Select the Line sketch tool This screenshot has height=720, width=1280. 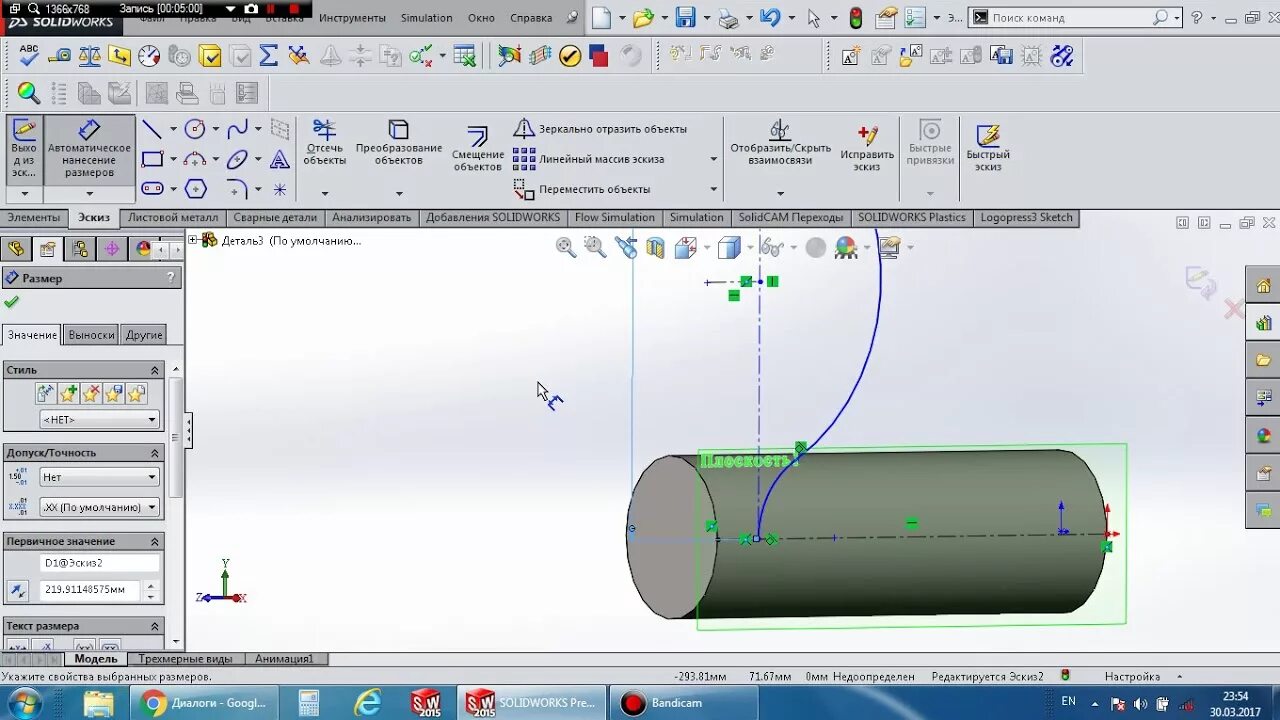[x=152, y=128]
